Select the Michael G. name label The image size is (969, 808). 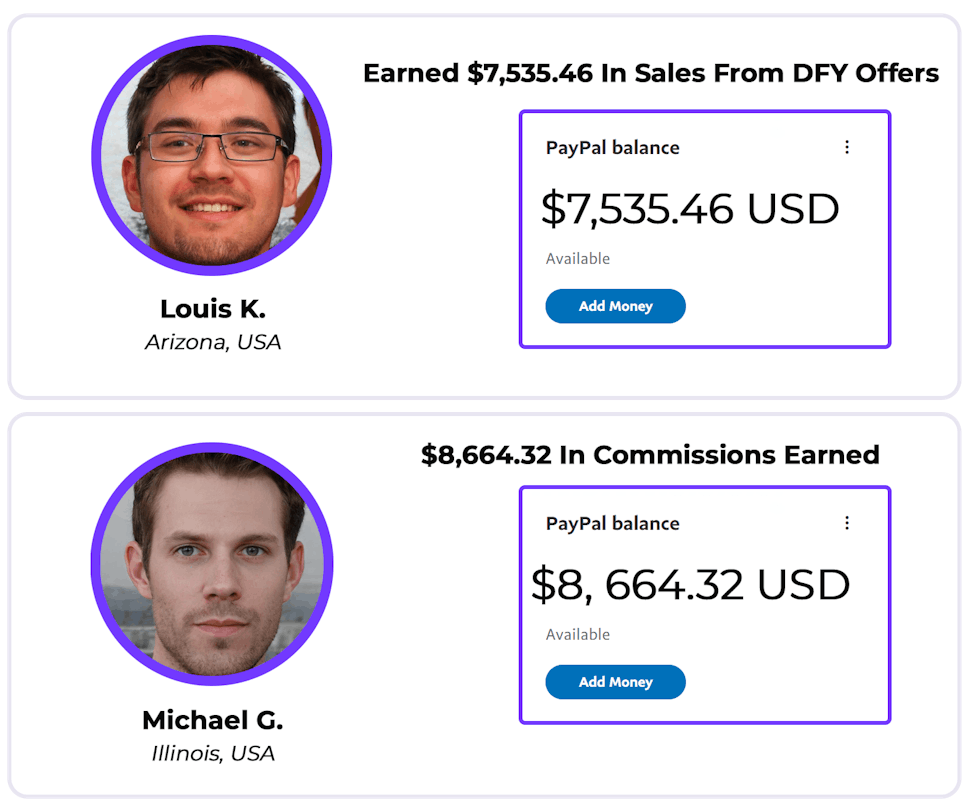(x=213, y=720)
